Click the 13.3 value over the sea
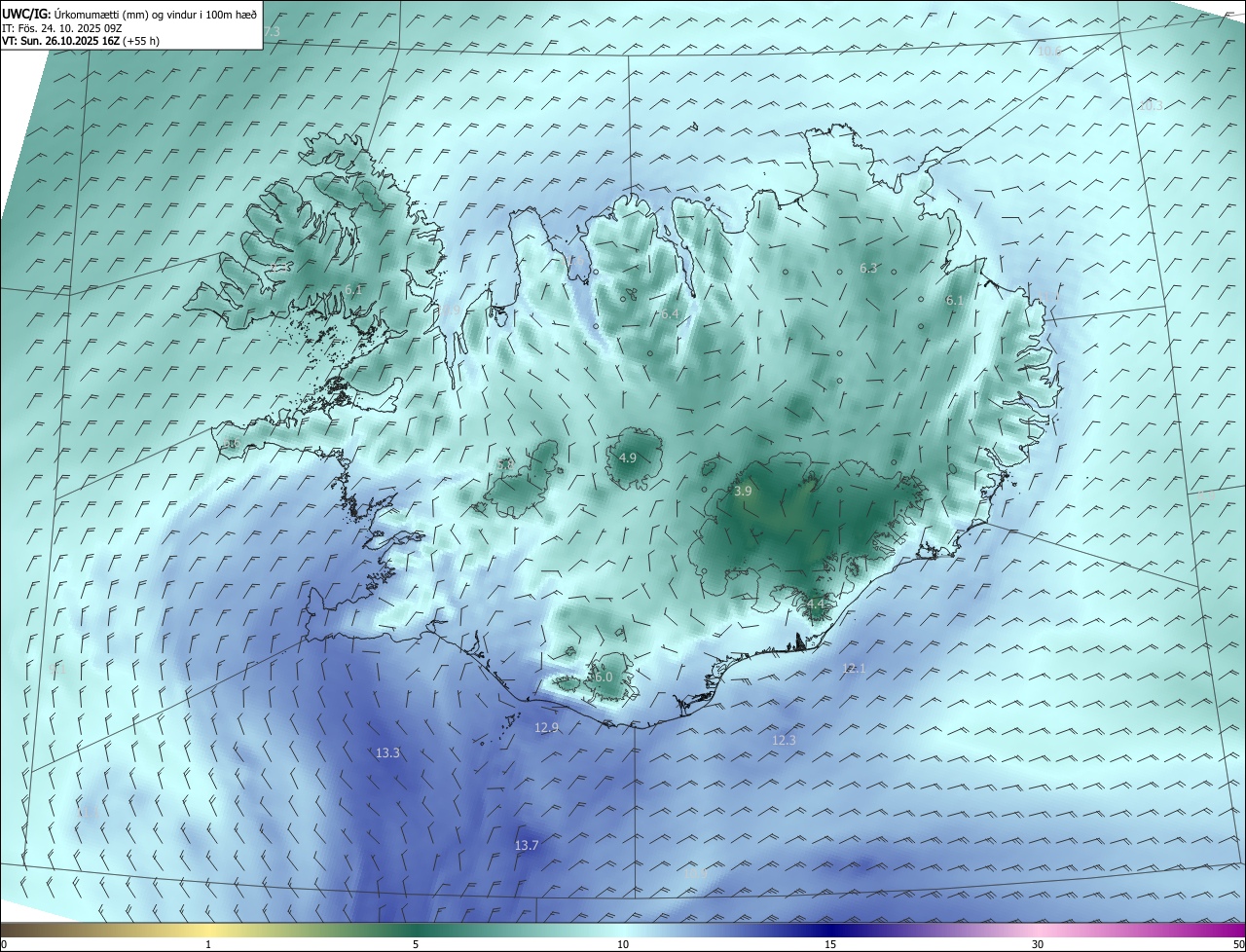1246x952 pixels. click(x=387, y=752)
